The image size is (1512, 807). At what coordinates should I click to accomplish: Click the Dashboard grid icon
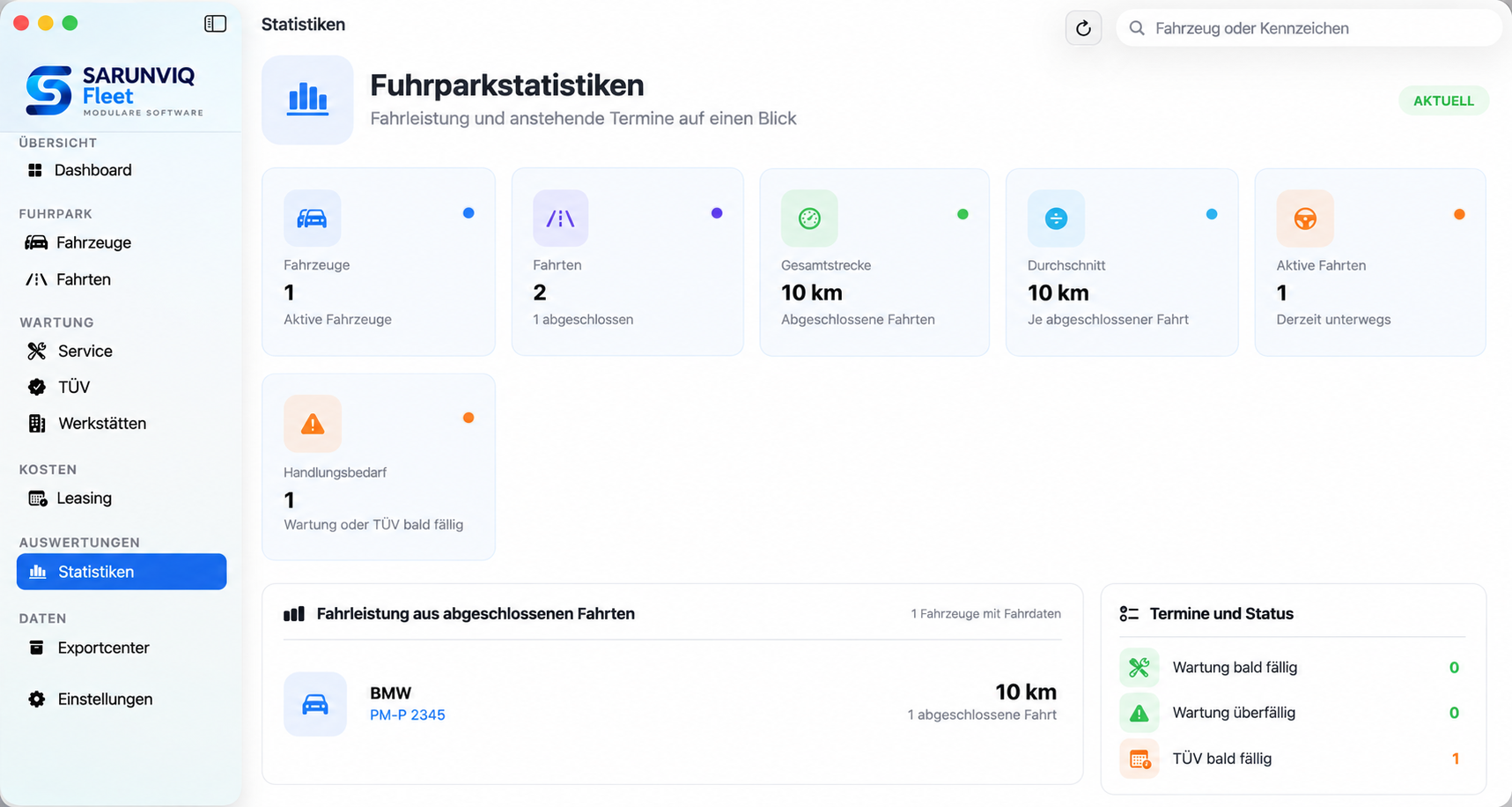(35, 170)
